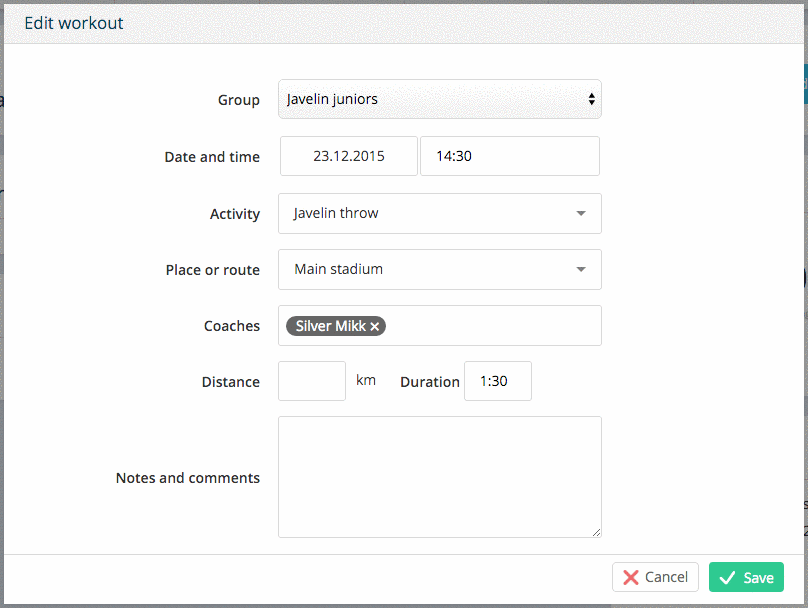Click the Duration field showing 1:30

click(x=498, y=381)
